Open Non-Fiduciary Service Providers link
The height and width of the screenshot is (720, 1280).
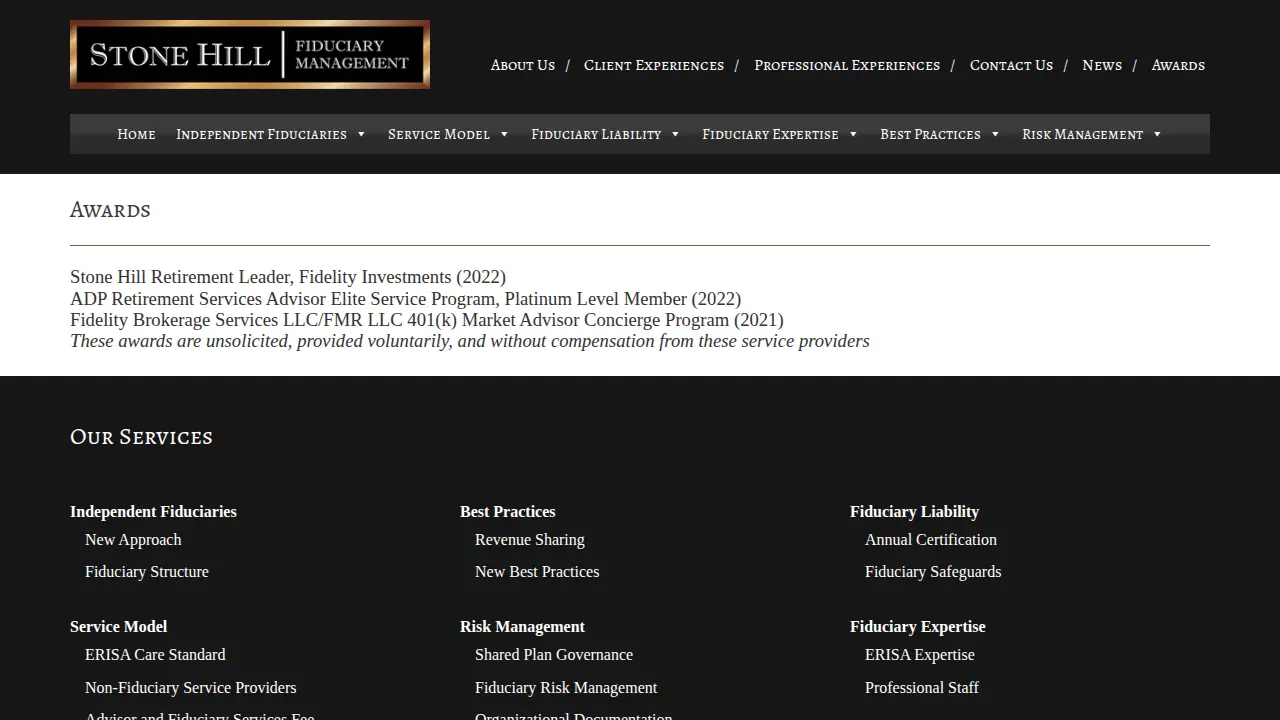pyautogui.click(x=191, y=688)
